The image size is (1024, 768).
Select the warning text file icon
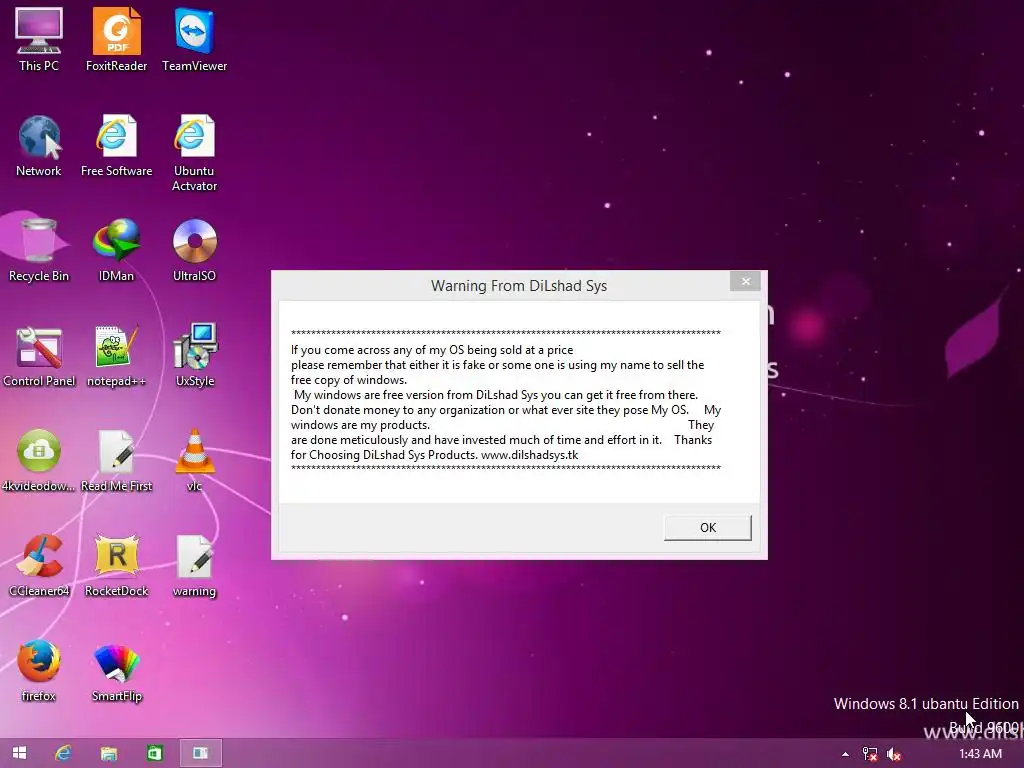(194, 566)
